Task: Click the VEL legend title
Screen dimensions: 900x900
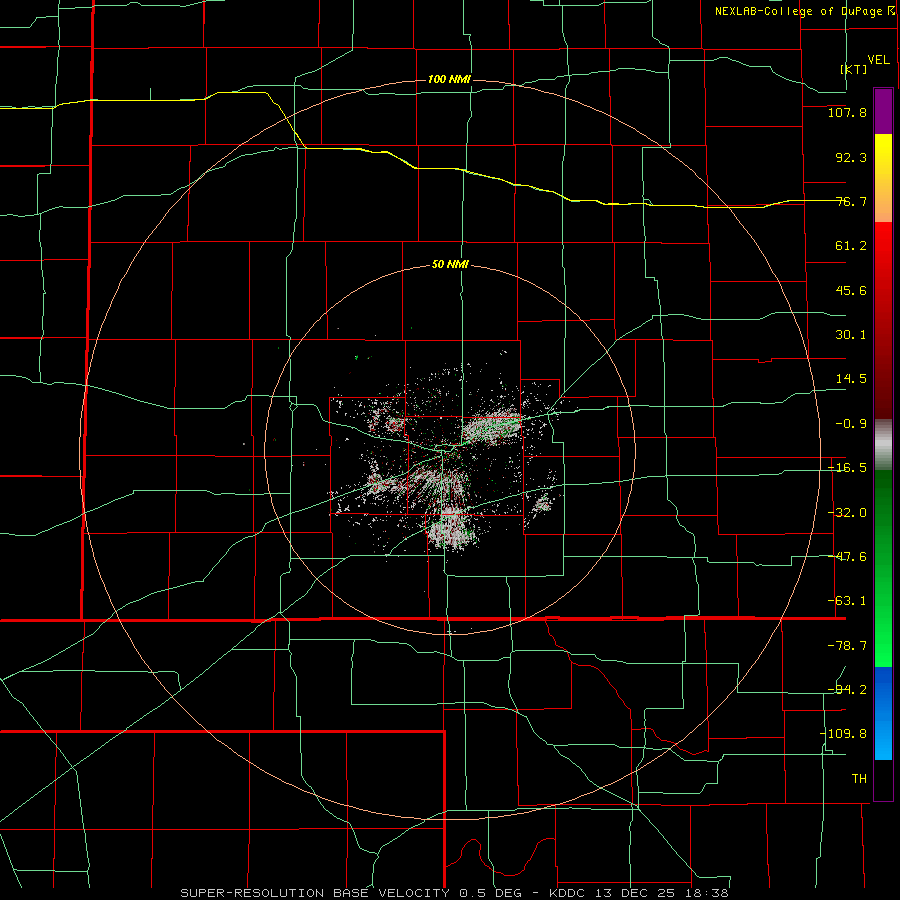Action: [878, 60]
